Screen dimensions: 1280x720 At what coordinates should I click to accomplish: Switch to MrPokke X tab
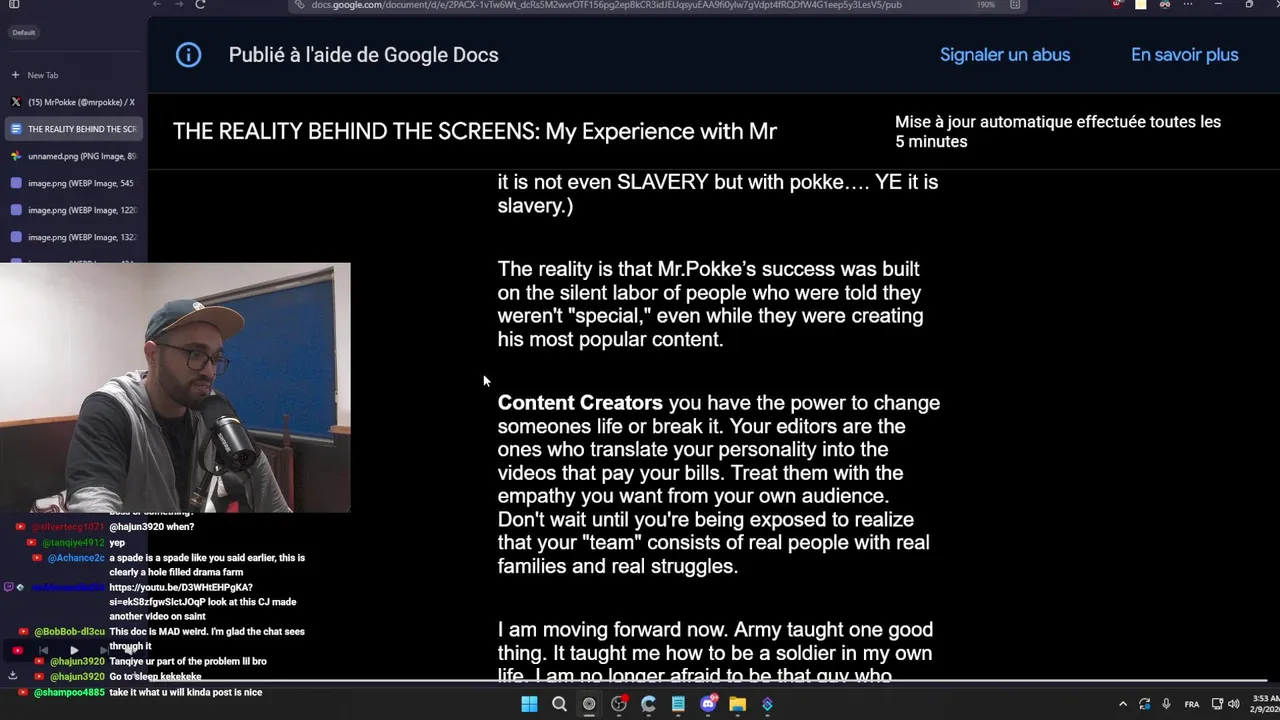tap(73, 102)
